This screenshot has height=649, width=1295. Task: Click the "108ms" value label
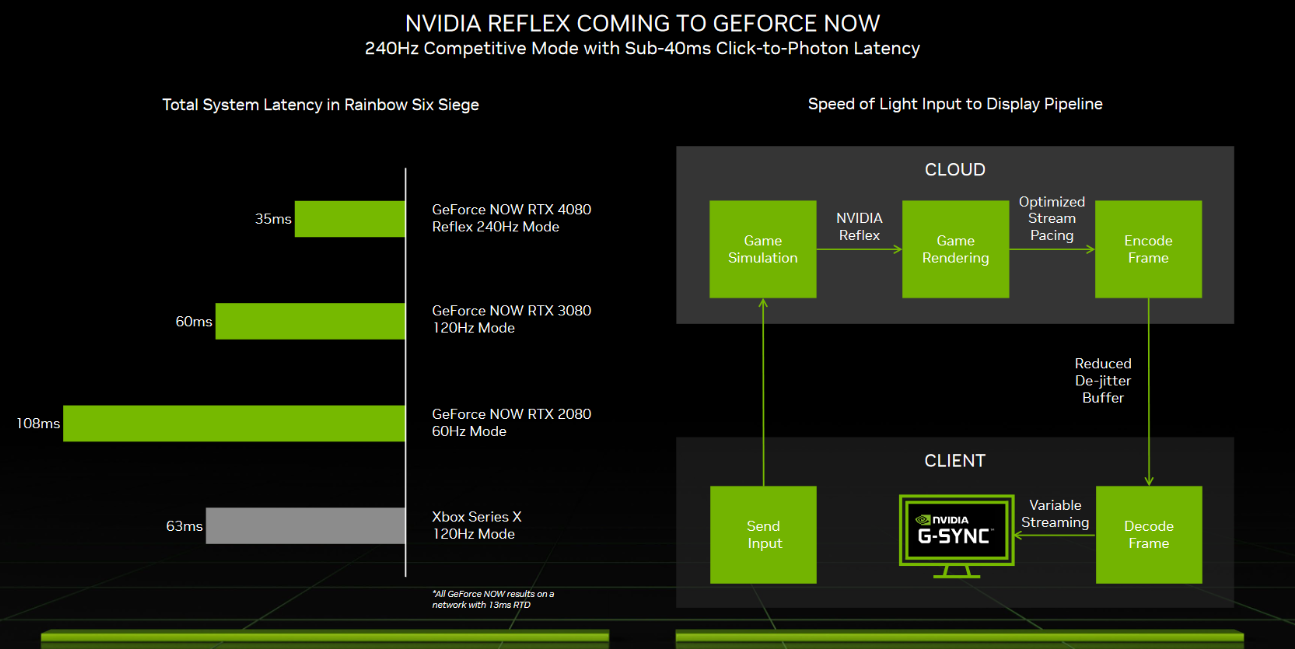[x=38, y=423]
